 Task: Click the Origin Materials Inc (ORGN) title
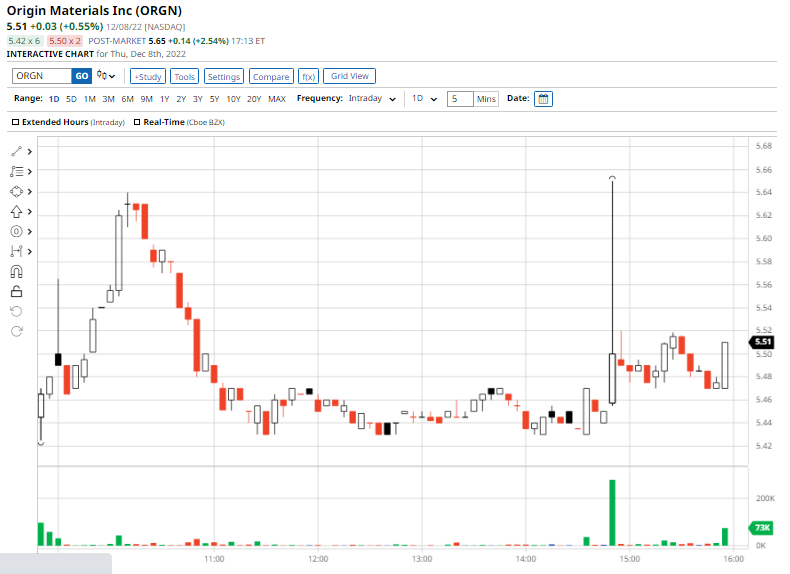tap(94, 11)
